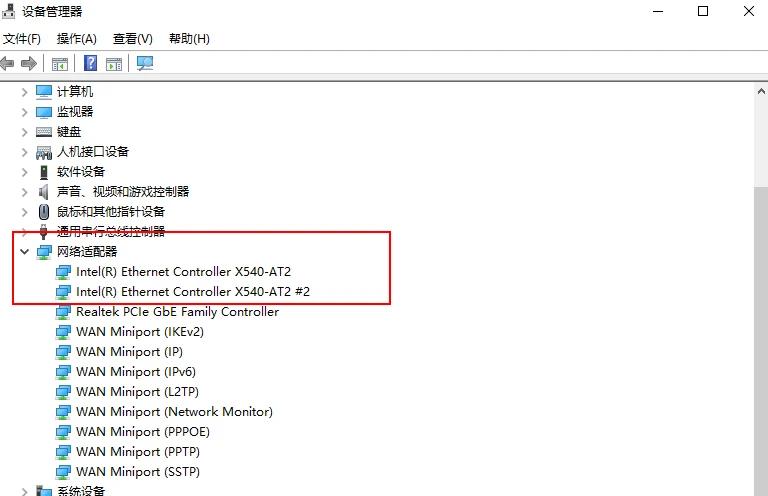Select WAN Miniport (Network Monitor)
This screenshot has height=496, width=768.
[174, 412]
